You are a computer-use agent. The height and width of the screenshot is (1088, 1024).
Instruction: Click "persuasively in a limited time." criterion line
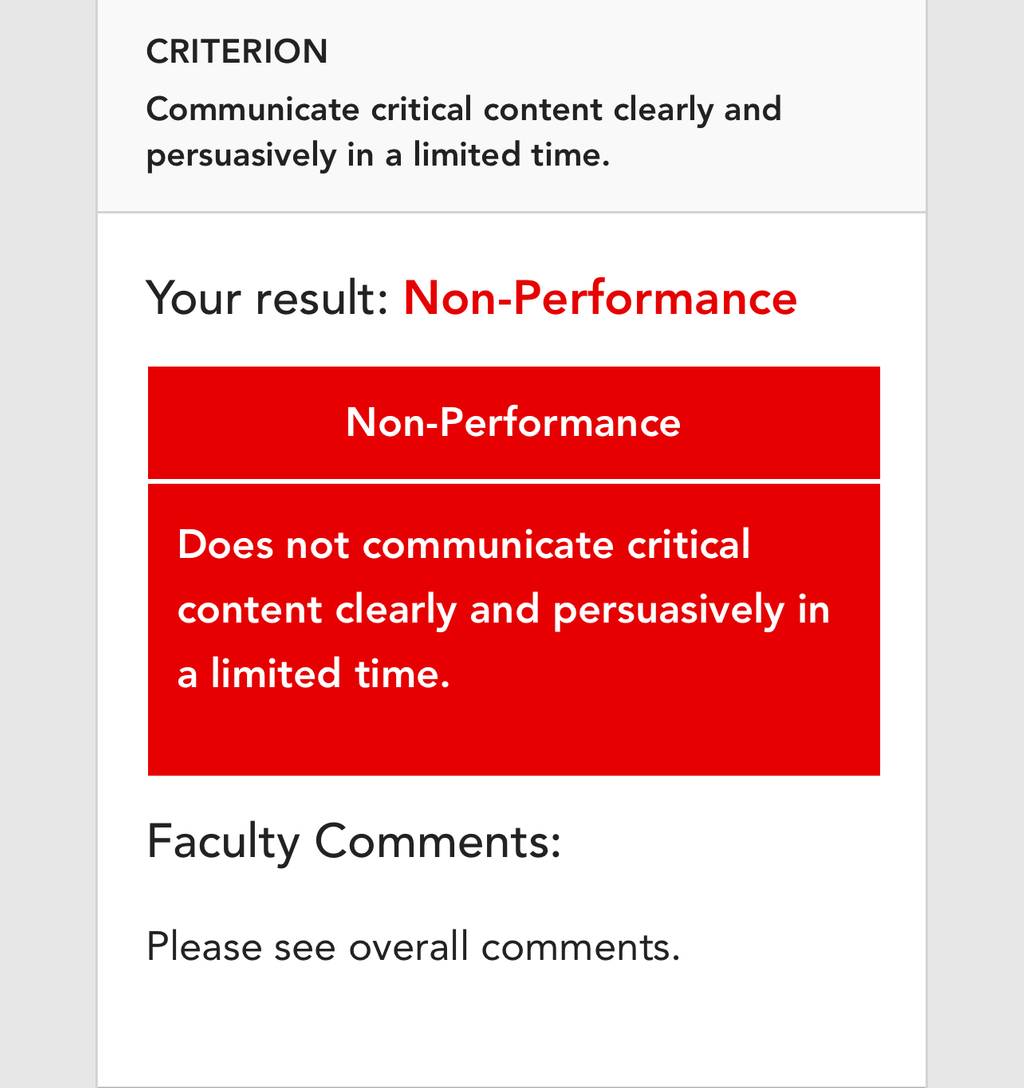click(378, 155)
